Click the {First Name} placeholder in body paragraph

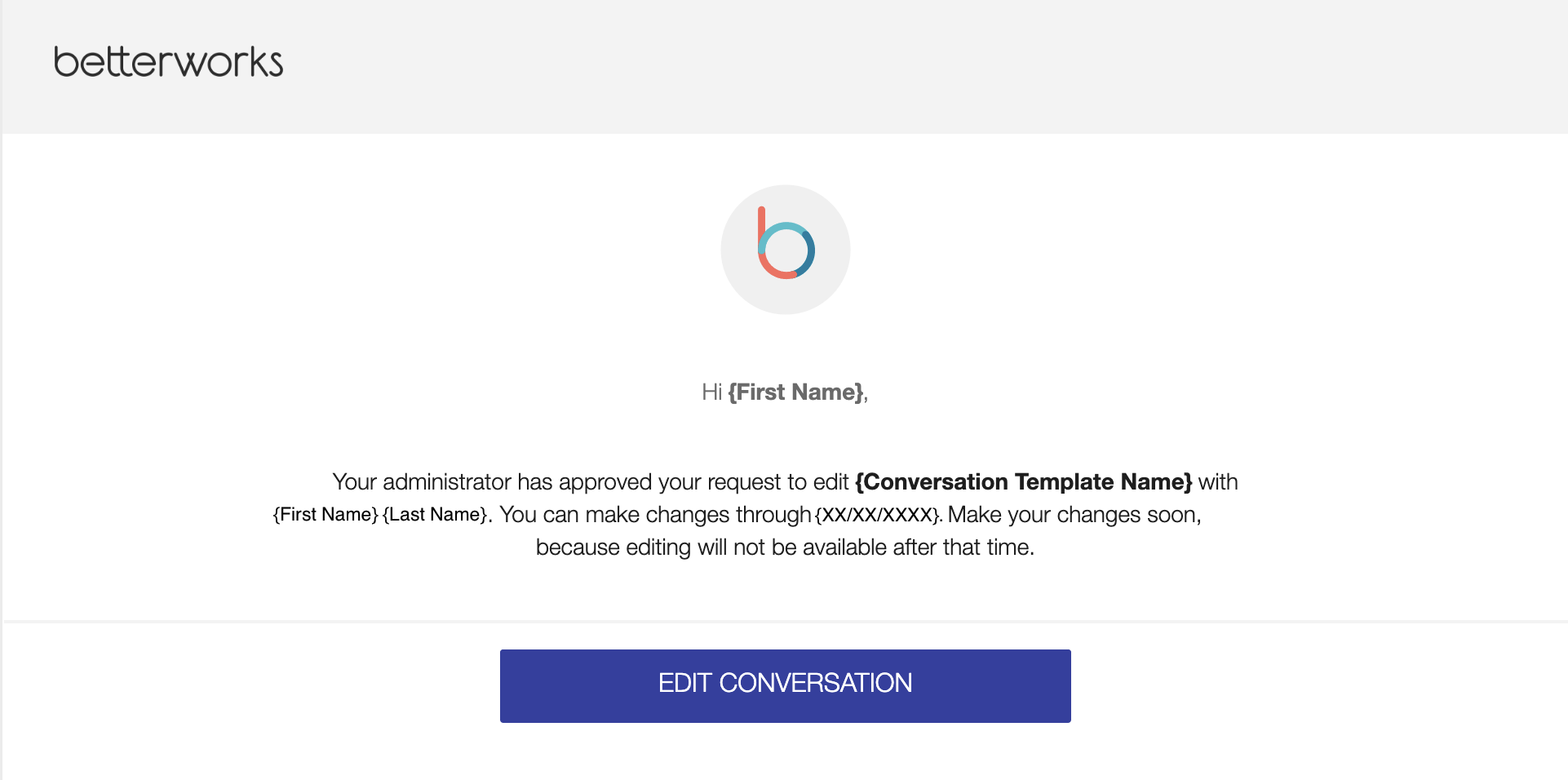point(326,515)
